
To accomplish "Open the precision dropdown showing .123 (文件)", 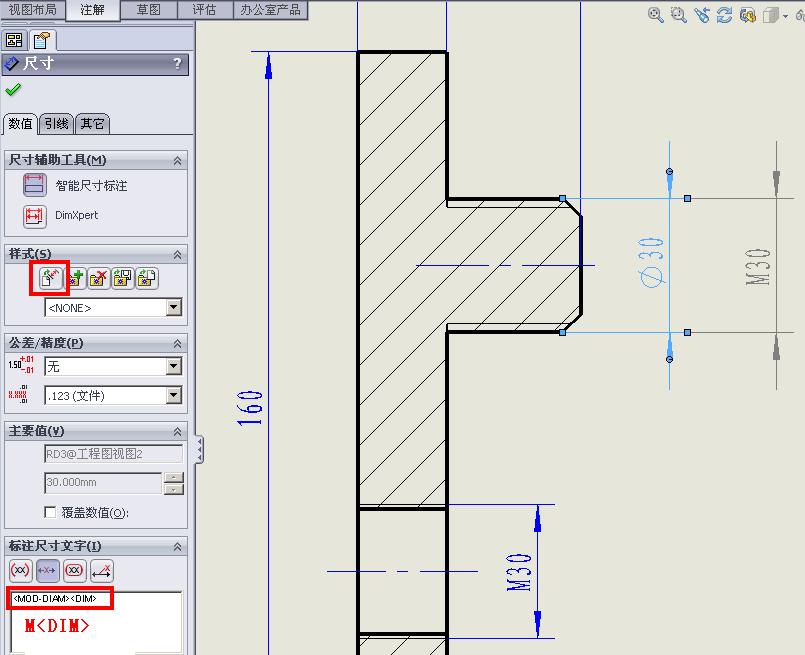I will [174, 395].
